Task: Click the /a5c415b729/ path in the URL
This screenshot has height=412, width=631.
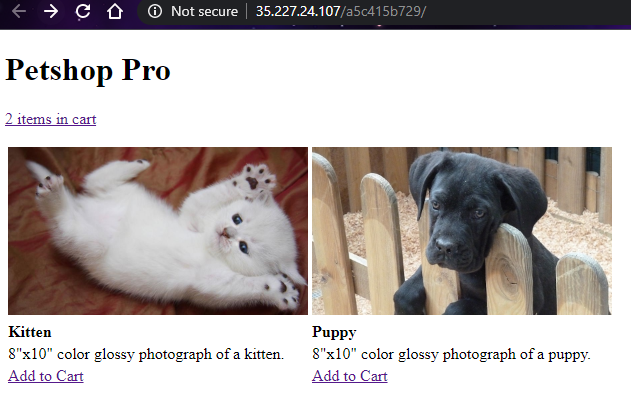Action: (383, 11)
